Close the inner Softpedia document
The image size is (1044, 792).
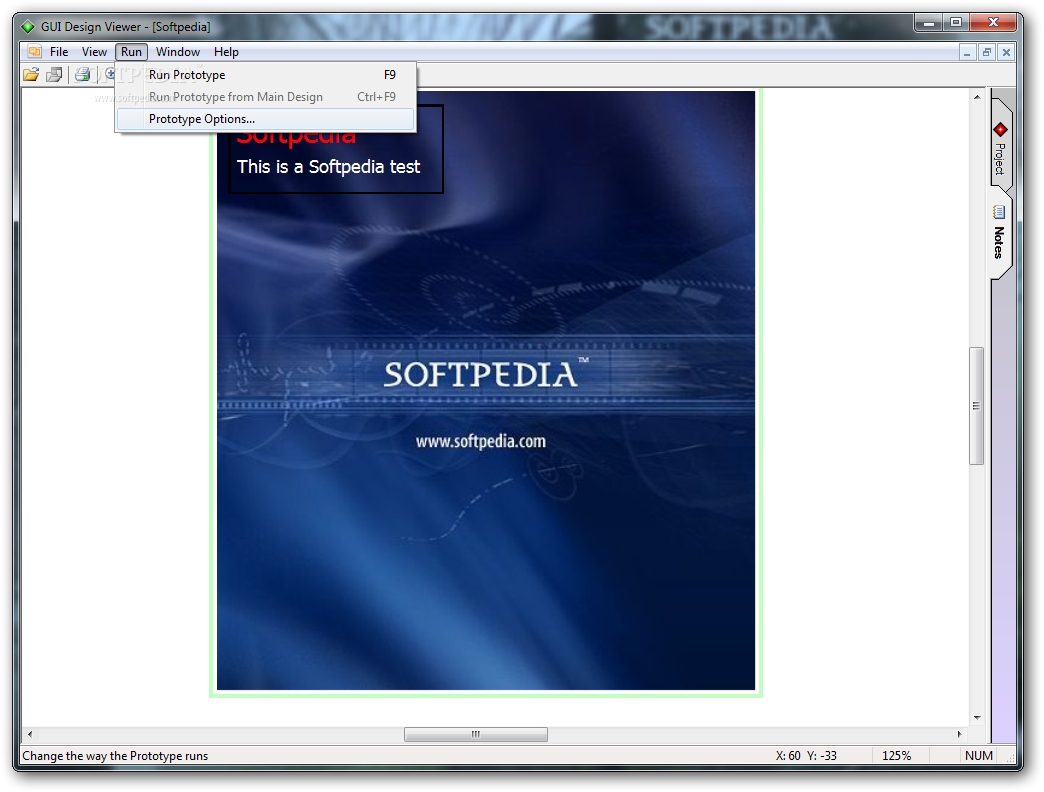(1006, 52)
